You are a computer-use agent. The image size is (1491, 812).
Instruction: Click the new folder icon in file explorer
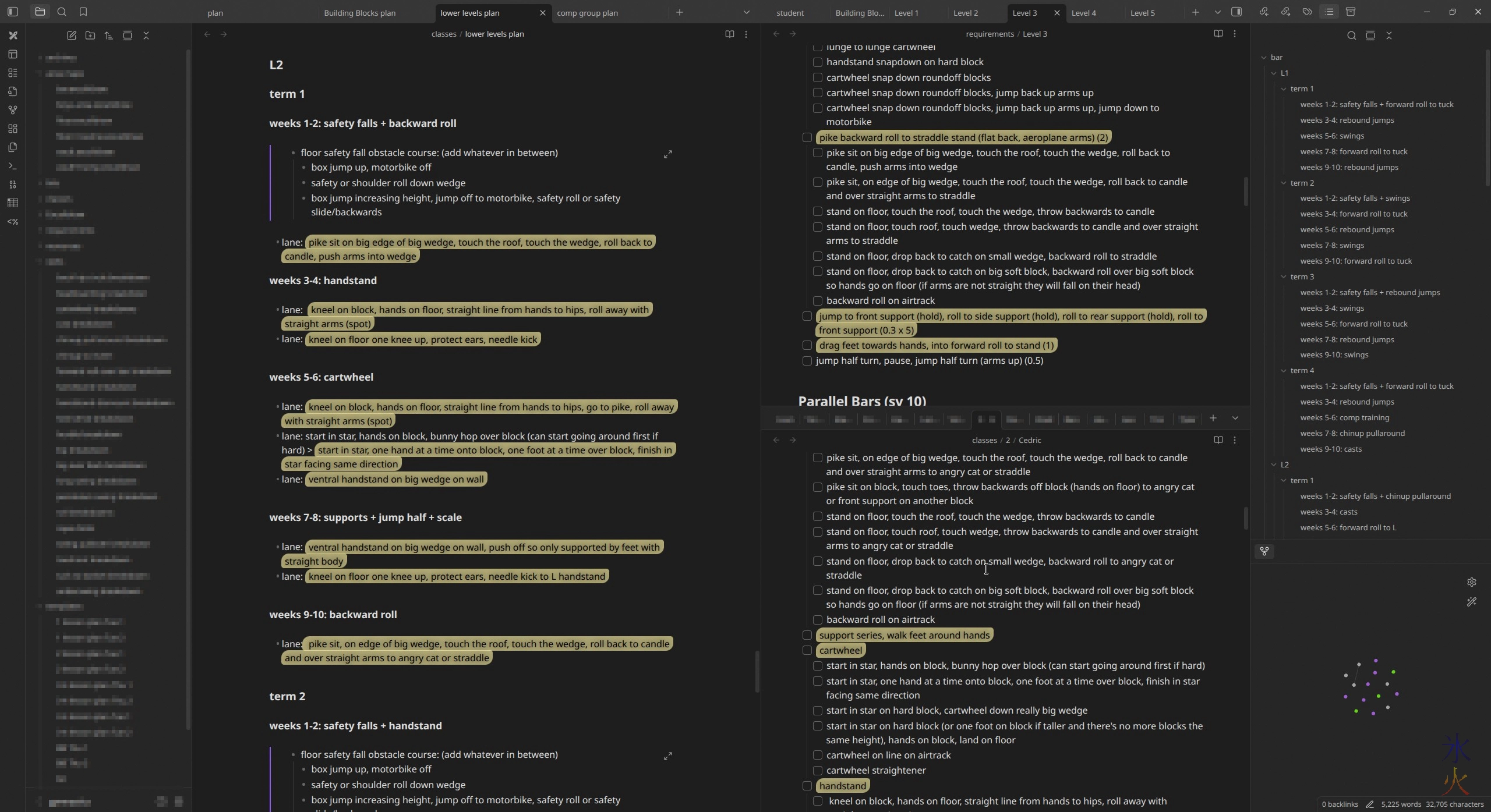click(x=90, y=36)
